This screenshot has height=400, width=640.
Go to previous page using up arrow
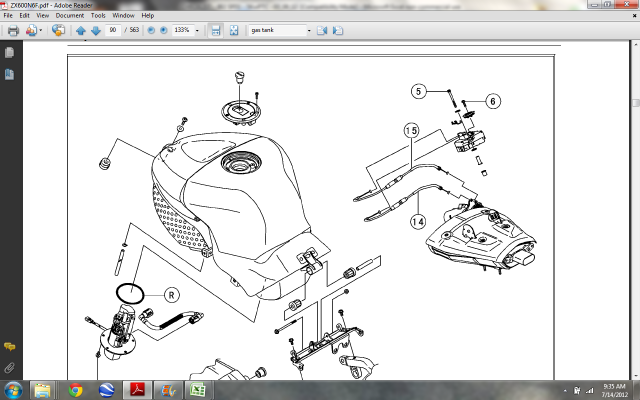(80, 31)
